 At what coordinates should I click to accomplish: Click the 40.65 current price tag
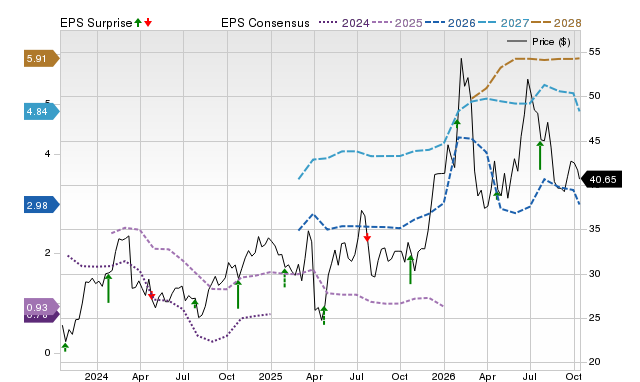601,180
